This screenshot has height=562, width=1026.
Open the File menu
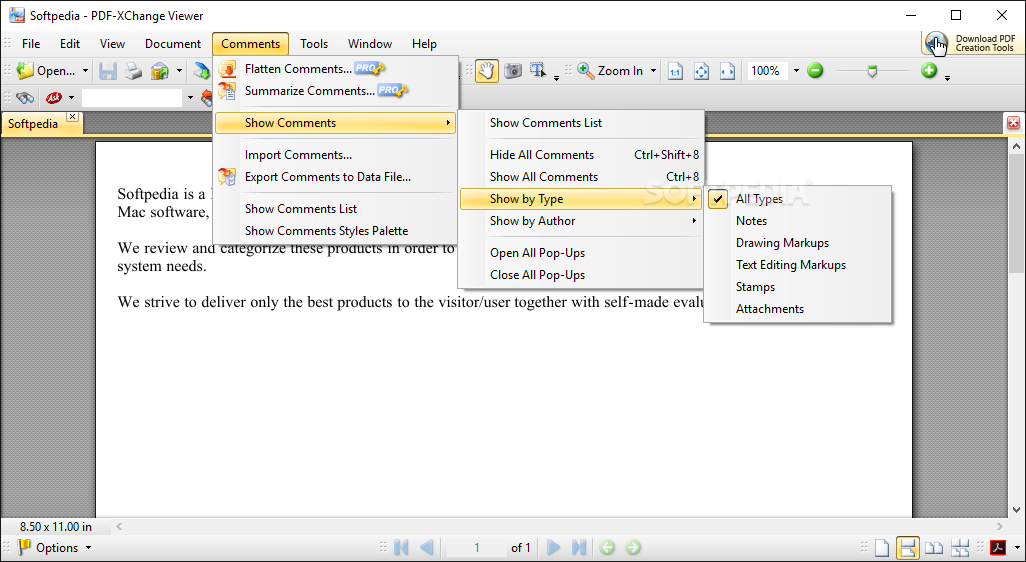pos(31,44)
